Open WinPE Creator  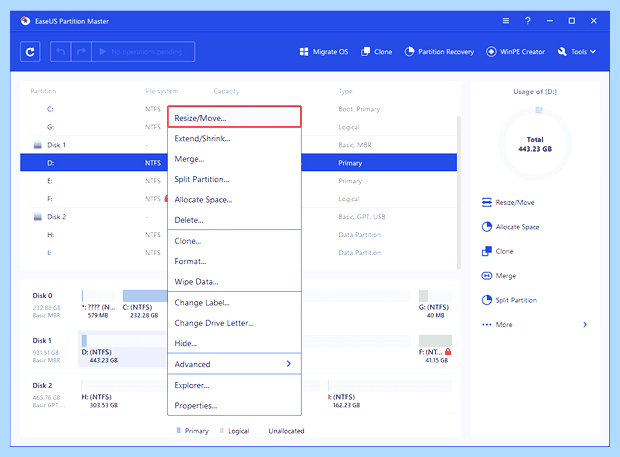515,52
